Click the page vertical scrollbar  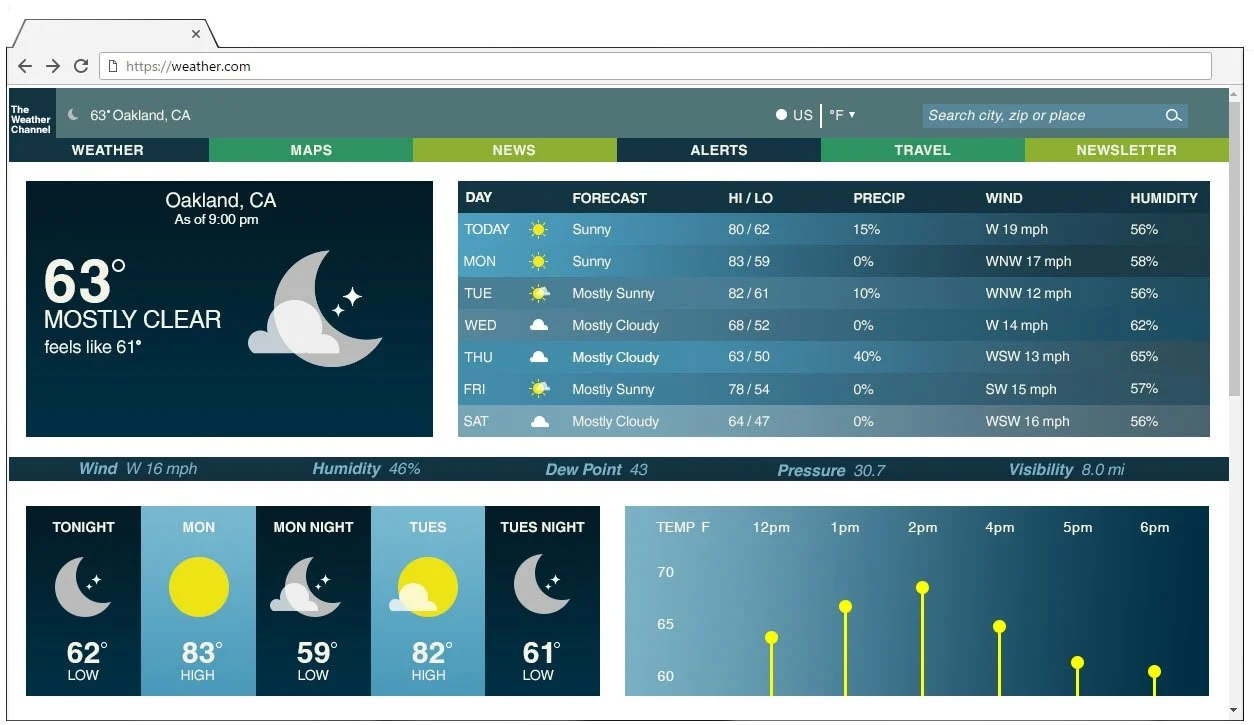[x=1236, y=250]
